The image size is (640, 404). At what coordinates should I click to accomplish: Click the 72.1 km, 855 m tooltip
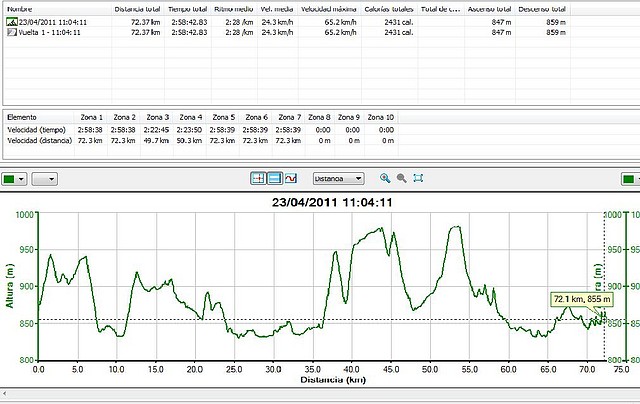click(582, 299)
